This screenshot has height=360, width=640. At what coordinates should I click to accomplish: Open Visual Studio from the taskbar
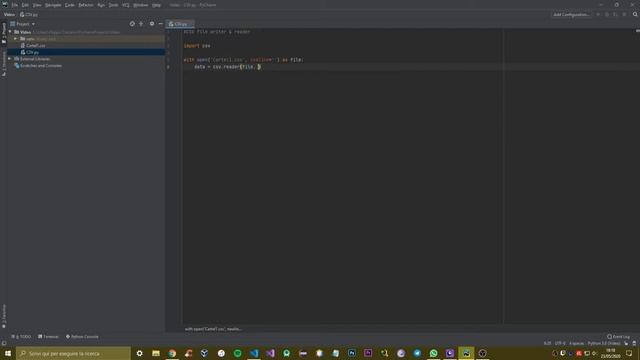coord(270,353)
